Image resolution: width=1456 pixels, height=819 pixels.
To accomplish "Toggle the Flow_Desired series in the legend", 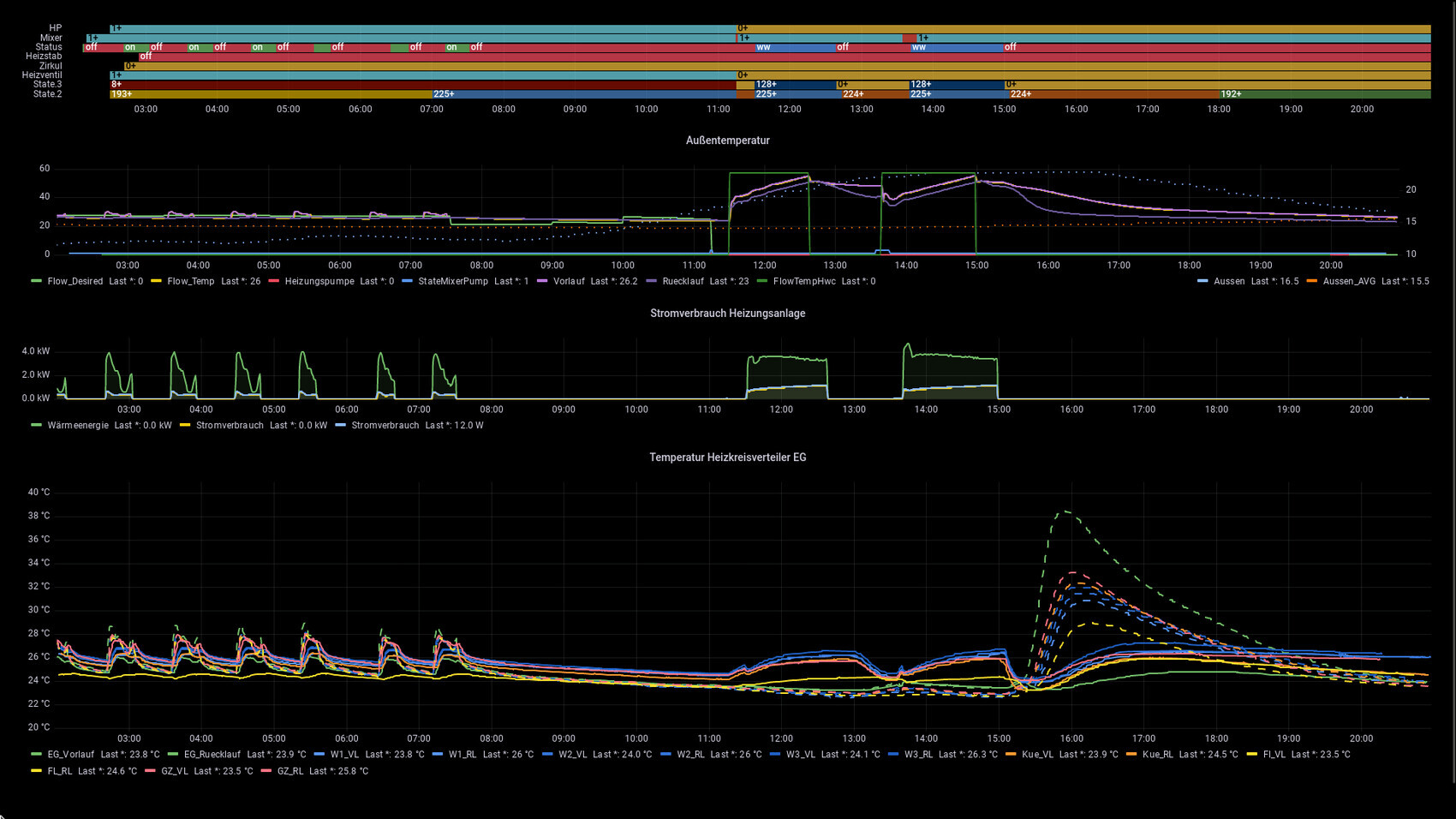I will pyautogui.click(x=75, y=281).
